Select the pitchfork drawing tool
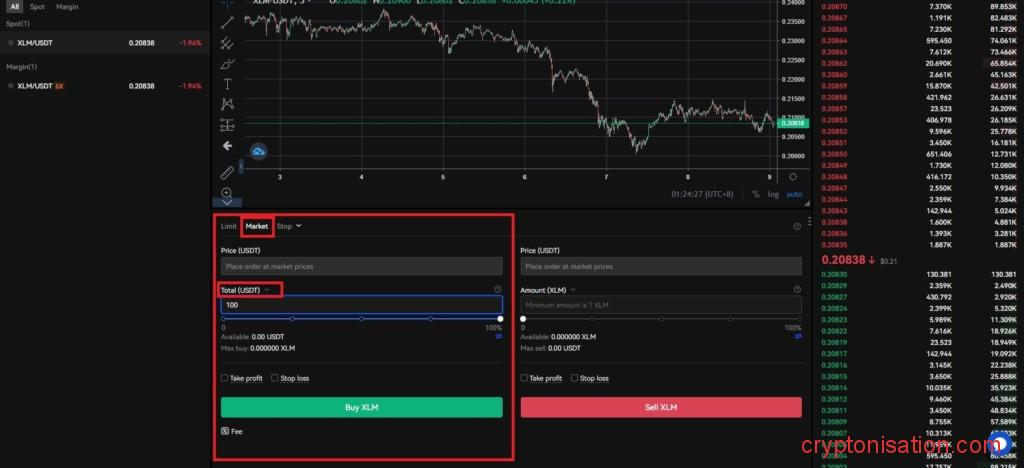This screenshot has width=1024, height=468. tap(227, 44)
